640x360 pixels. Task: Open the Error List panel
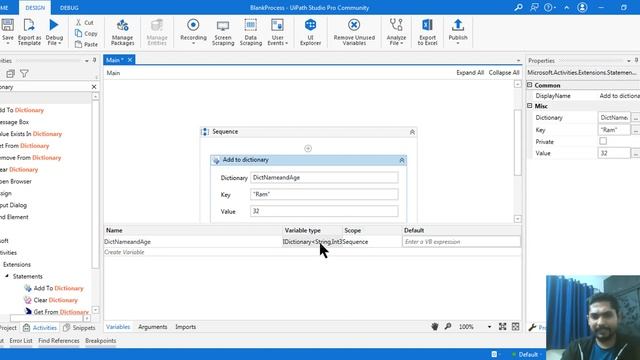[21, 340]
